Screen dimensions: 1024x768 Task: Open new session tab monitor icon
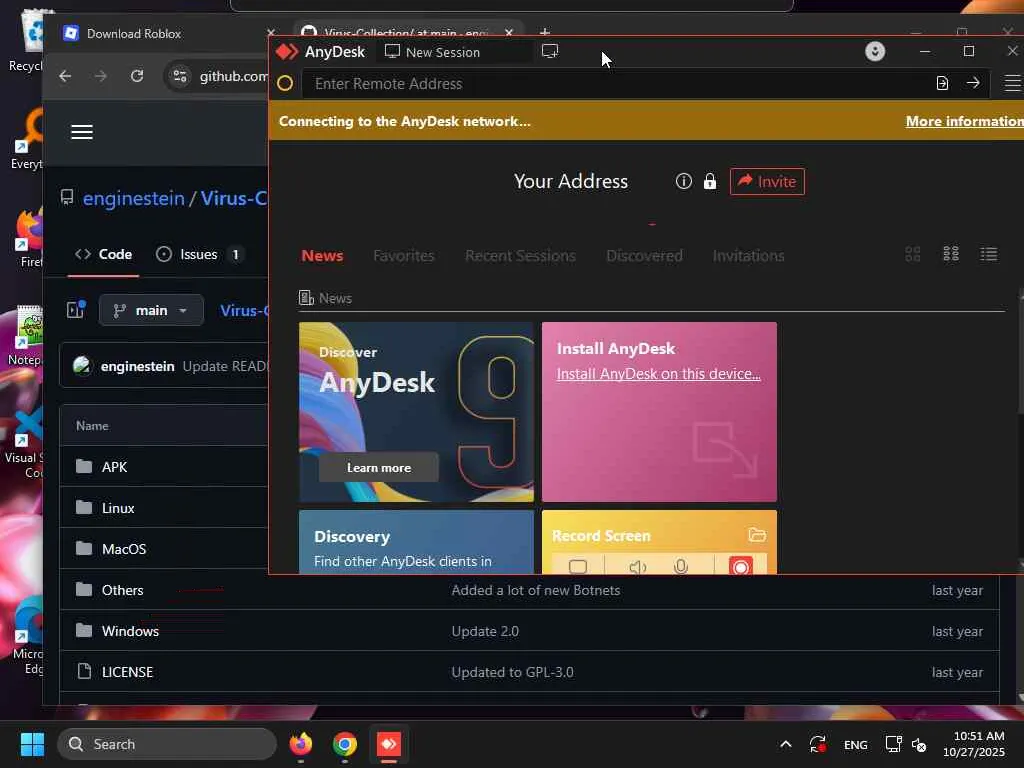(x=550, y=51)
